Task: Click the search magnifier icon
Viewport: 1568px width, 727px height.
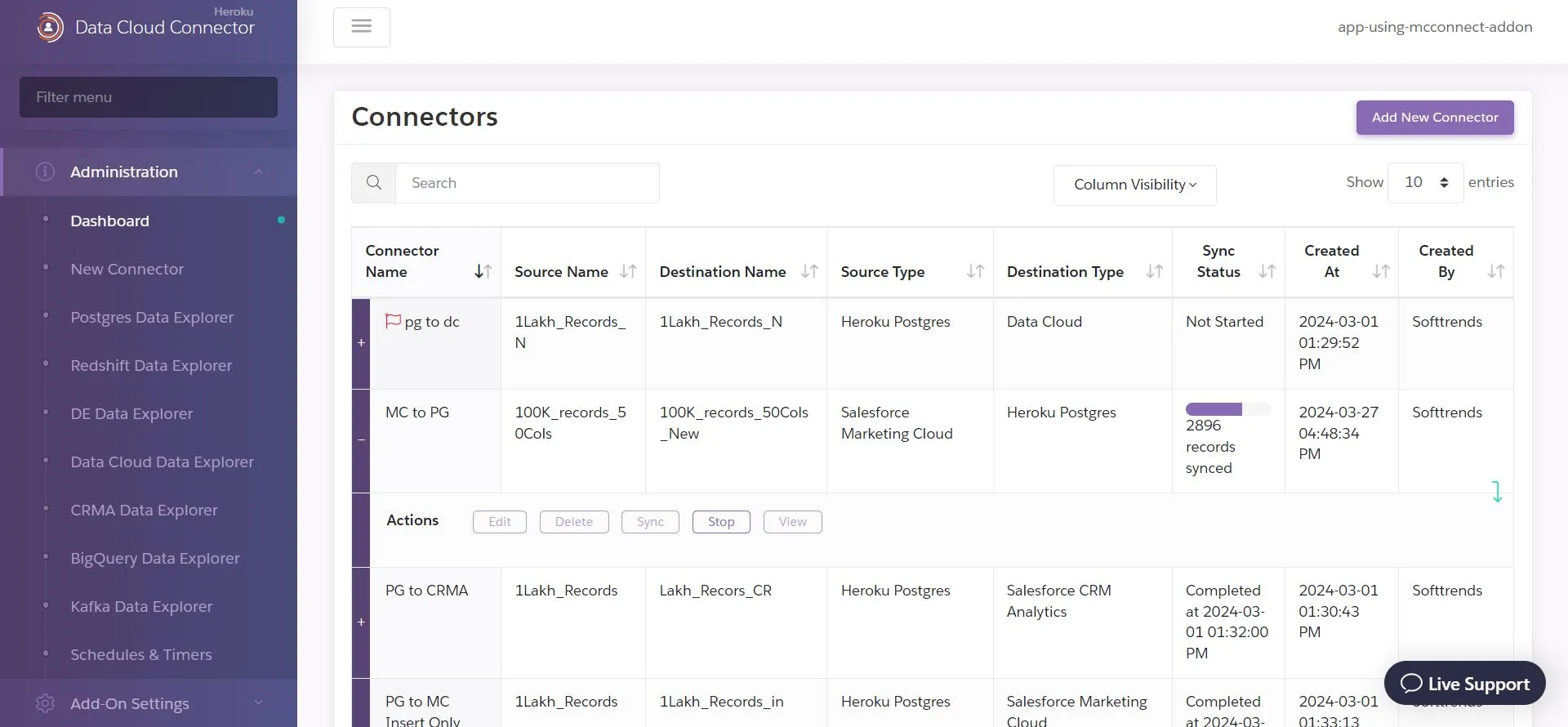Action: coord(374,183)
